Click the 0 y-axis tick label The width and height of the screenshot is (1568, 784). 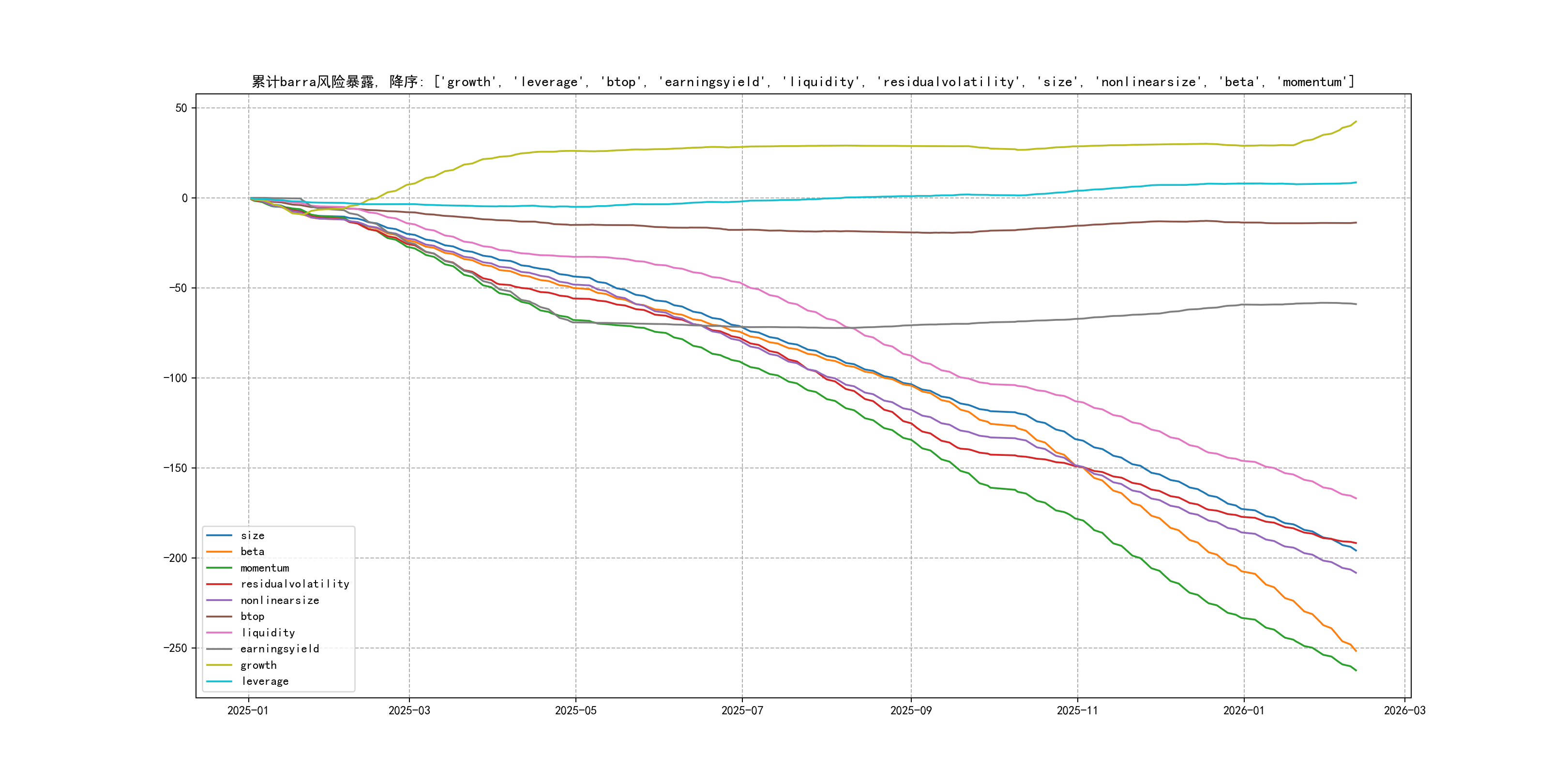point(184,198)
